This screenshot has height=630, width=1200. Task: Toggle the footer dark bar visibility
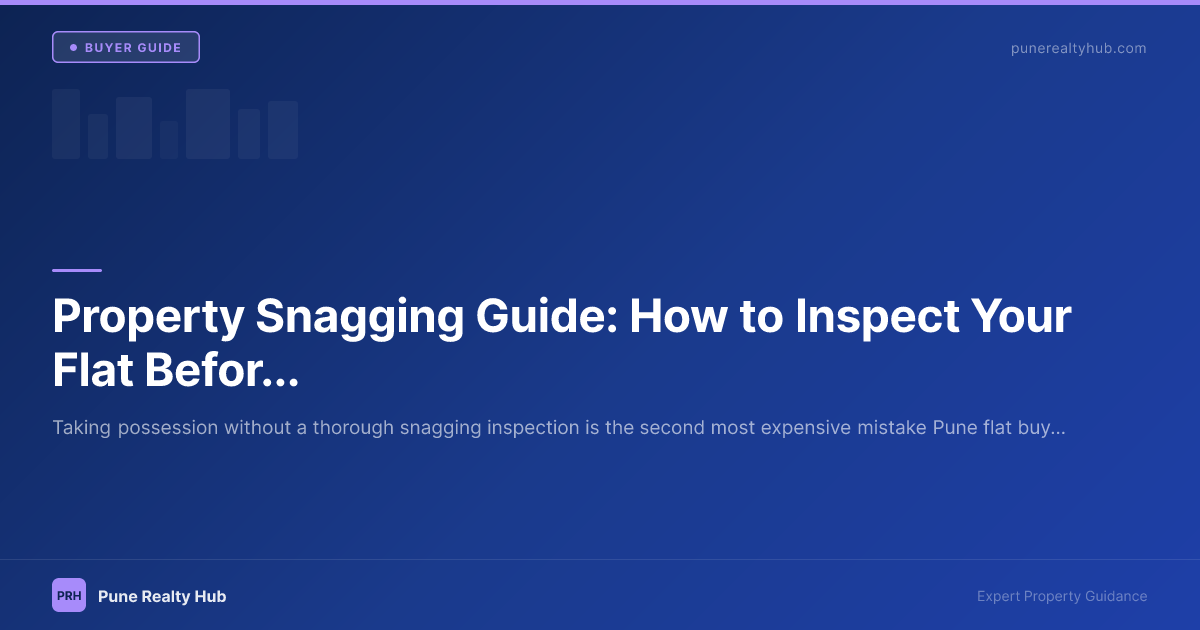coord(600,595)
